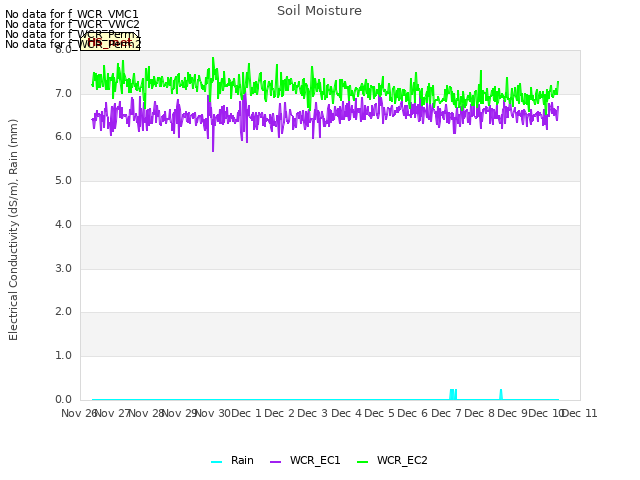Click the Dec 4 x-axis label
Screen dimensions: 640x480
(346, 413)
